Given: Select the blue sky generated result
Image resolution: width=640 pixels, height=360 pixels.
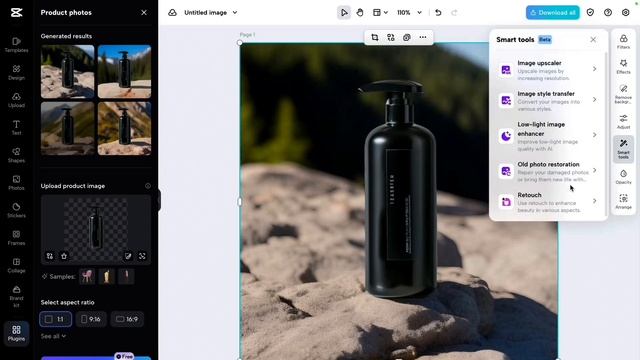Looking at the screenshot, I should tap(124, 71).
